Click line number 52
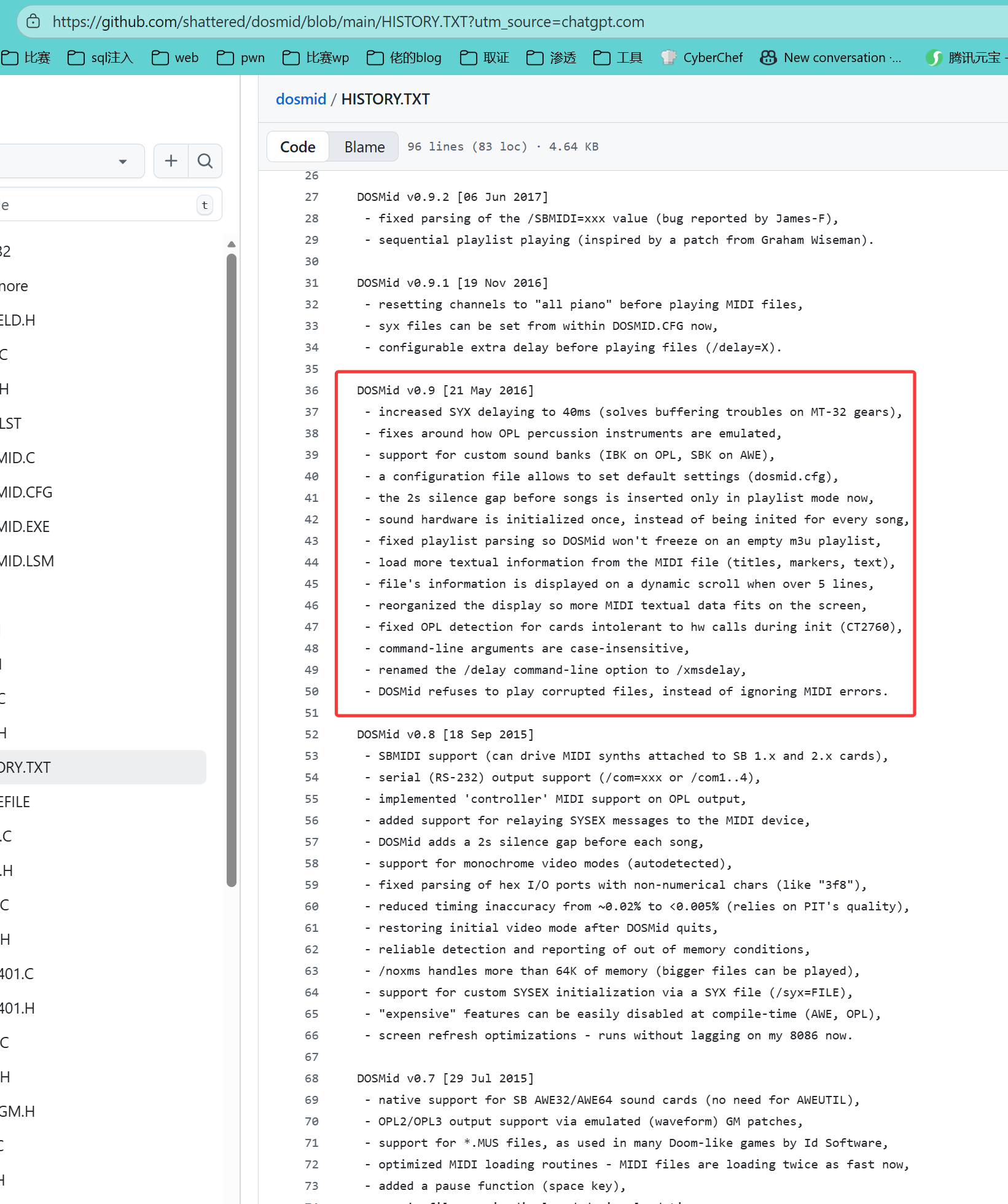 click(311, 735)
